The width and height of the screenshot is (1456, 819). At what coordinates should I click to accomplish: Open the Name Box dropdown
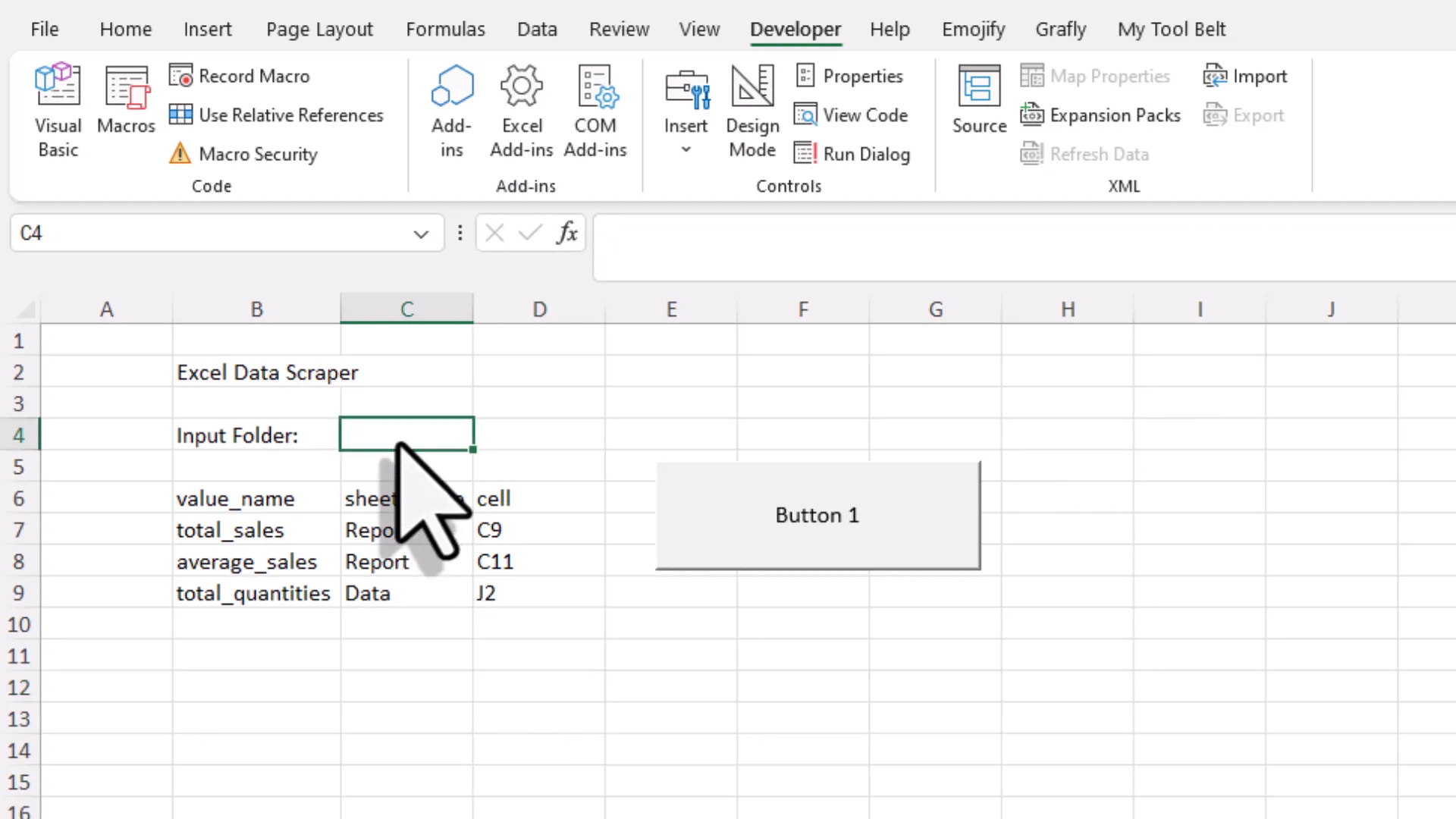420,233
